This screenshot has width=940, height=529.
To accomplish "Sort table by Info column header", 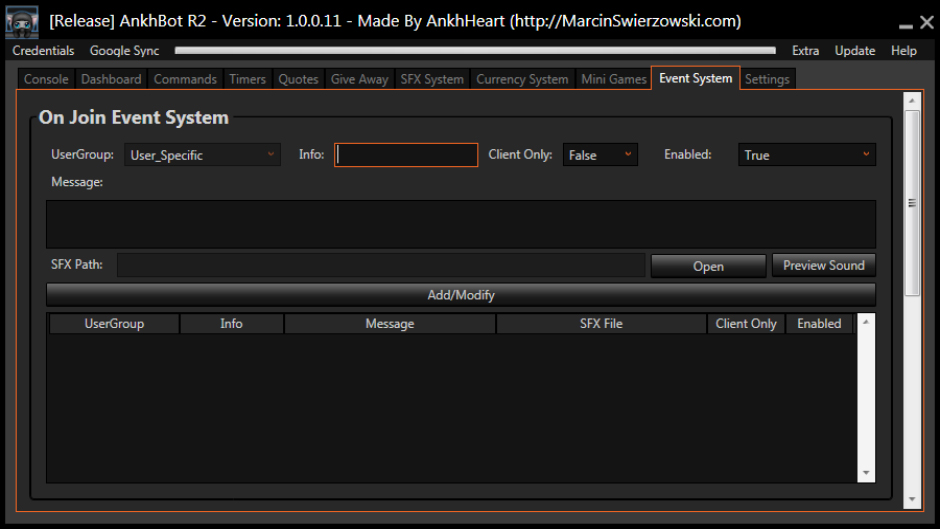I will tap(231, 323).
